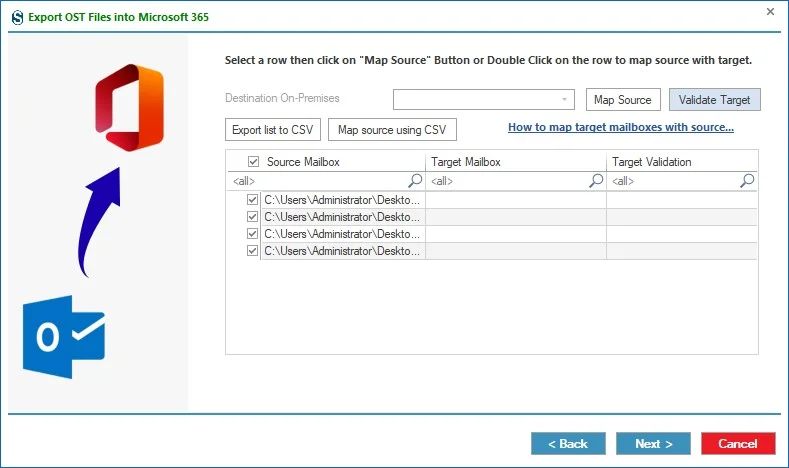Click the Validate Target button
This screenshot has height=468, width=789.
tap(715, 100)
